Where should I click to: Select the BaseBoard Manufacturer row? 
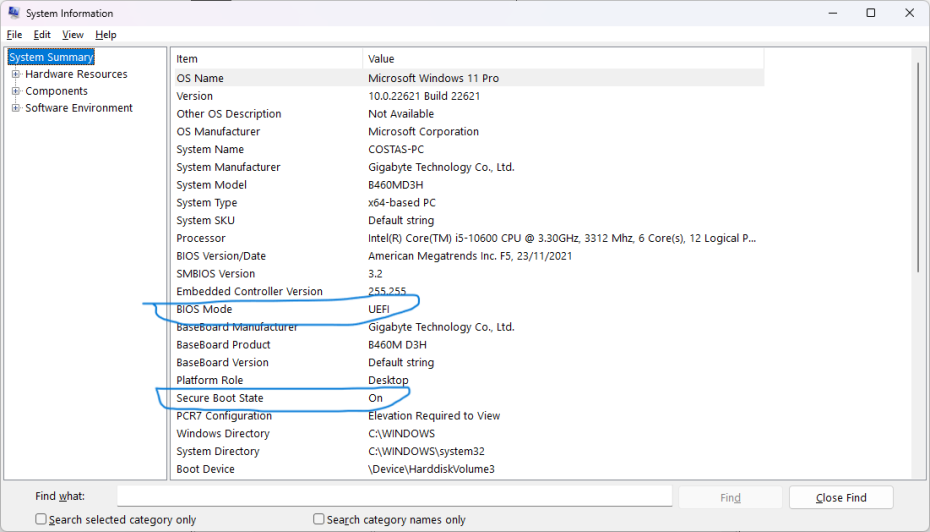(x=468, y=327)
